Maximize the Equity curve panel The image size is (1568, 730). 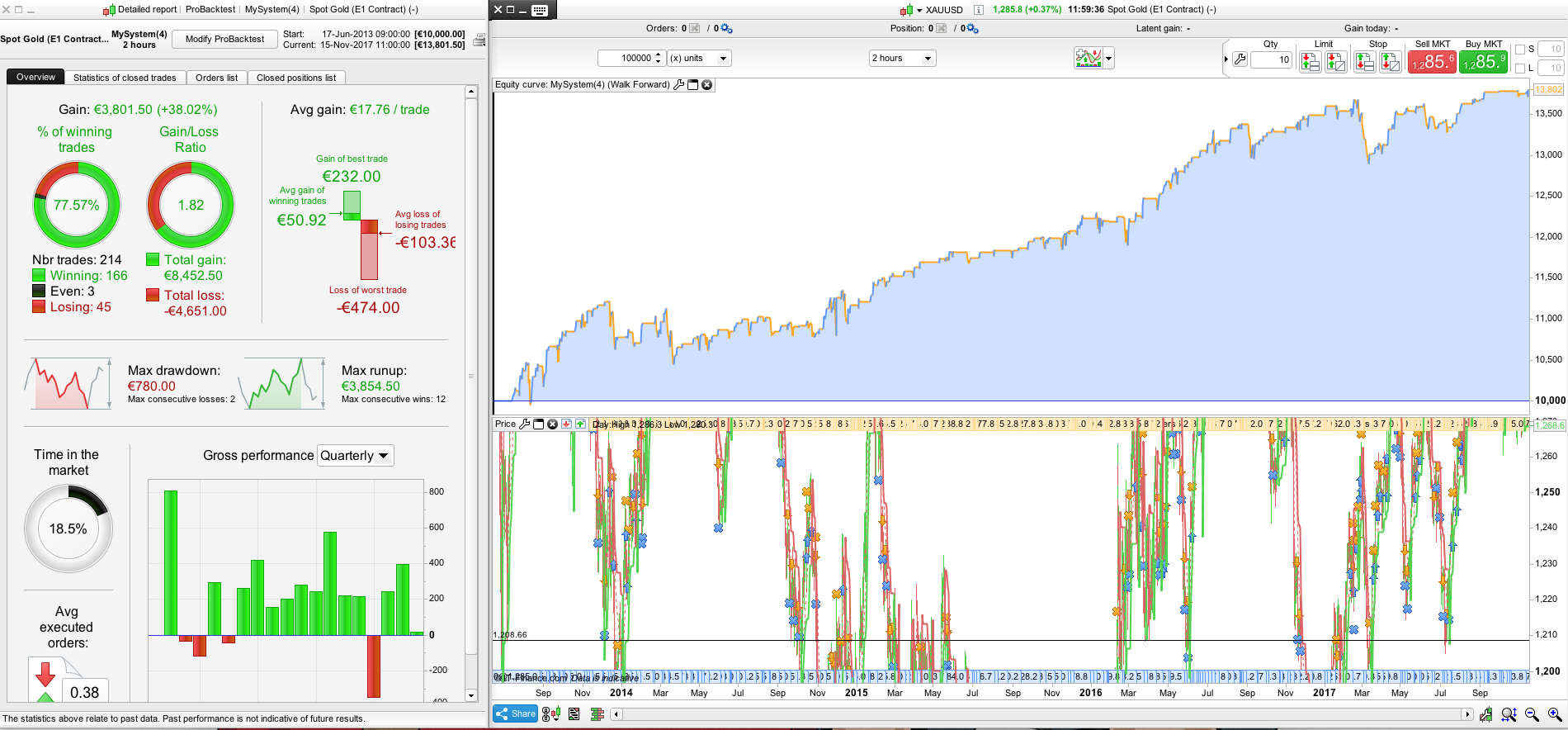tap(693, 84)
